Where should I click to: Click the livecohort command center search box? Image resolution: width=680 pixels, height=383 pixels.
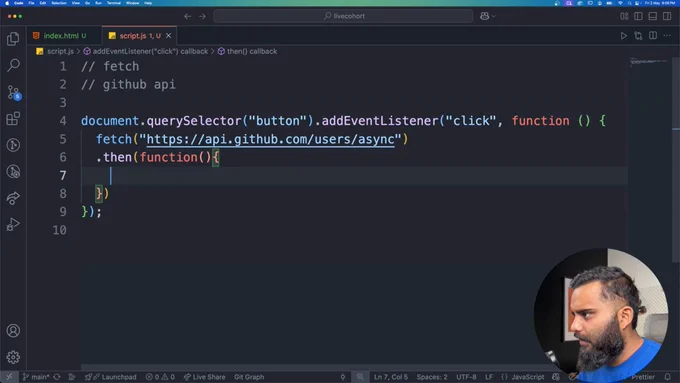point(343,16)
